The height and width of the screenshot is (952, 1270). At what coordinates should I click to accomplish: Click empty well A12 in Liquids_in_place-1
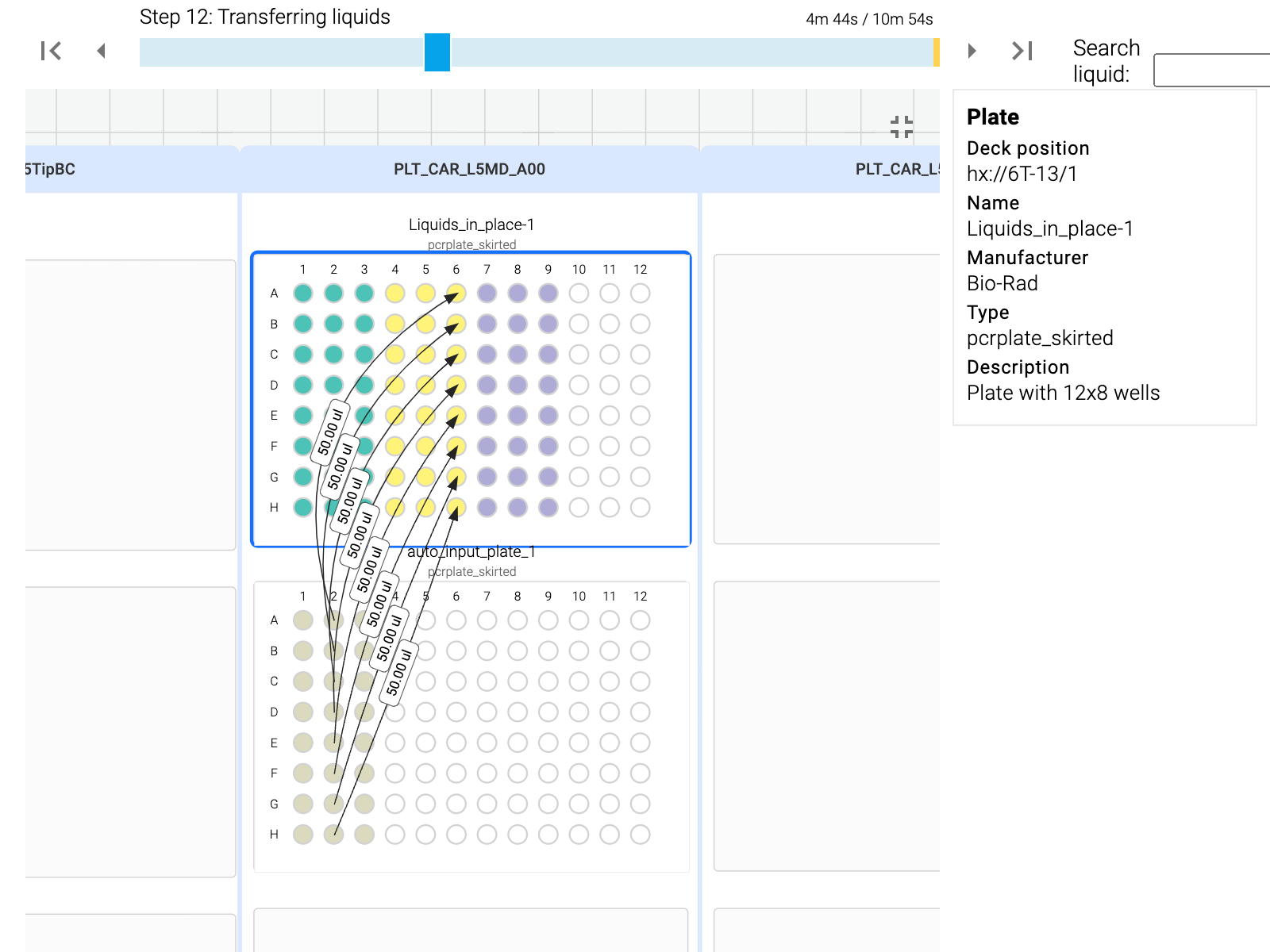click(640, 294)
